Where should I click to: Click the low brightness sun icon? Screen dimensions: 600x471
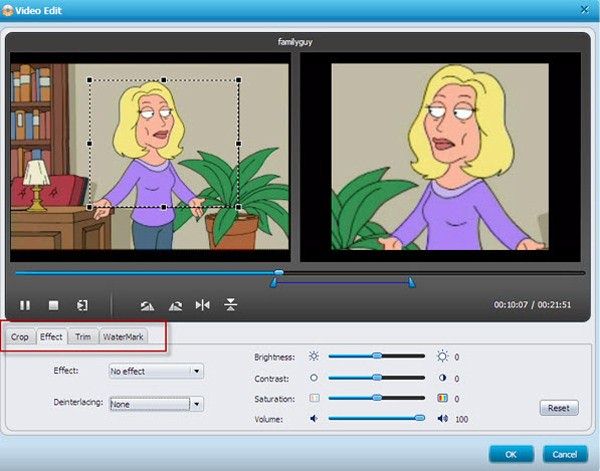coord(314,356)
